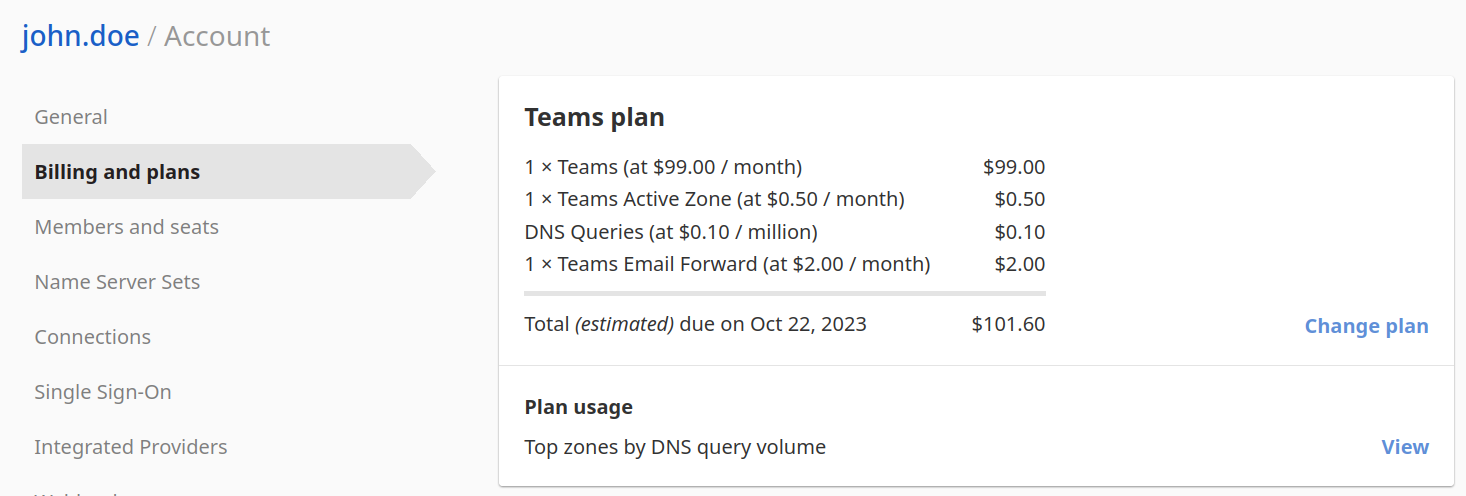
Task: Select Billing and plans in the sidebar
Action: click(x=117, y=172)
